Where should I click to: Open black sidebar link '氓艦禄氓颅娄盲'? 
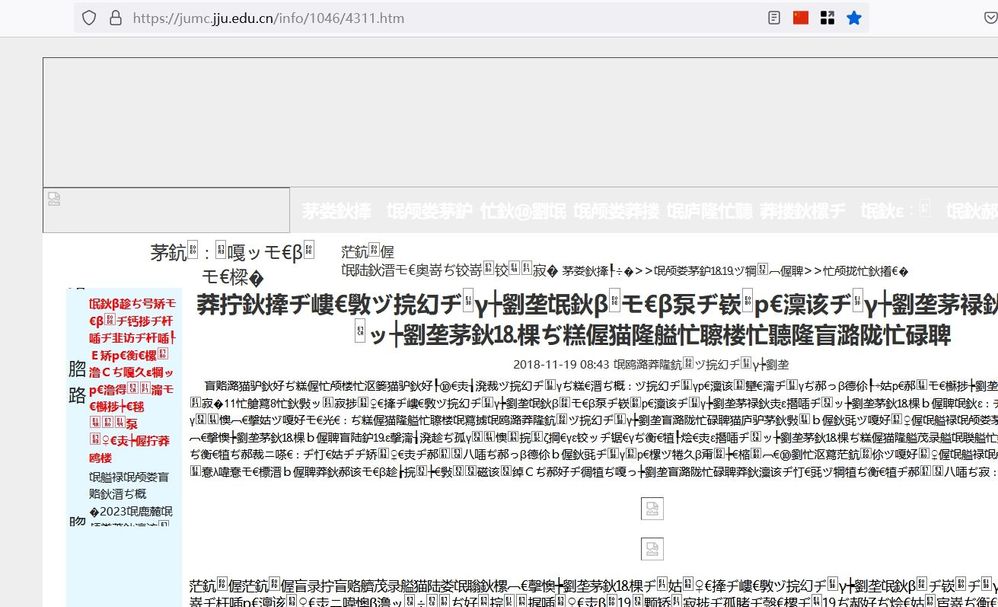[x=129, y=485]
